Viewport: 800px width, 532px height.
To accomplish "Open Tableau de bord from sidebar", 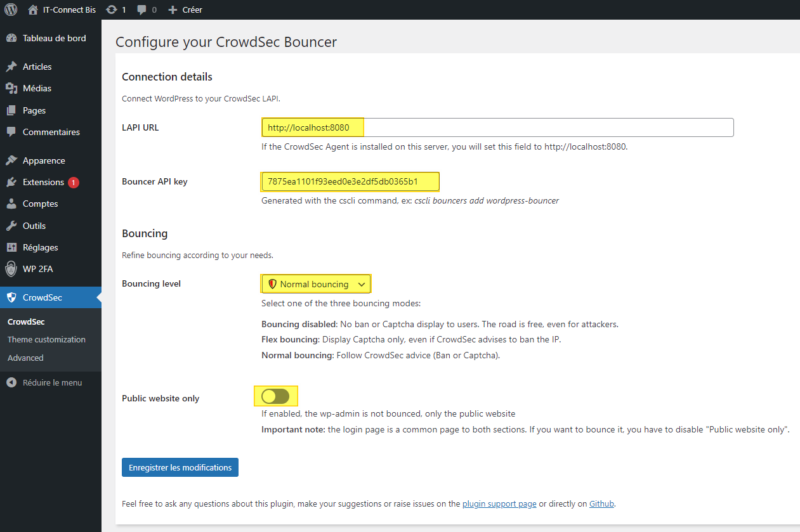I will 54,38.
